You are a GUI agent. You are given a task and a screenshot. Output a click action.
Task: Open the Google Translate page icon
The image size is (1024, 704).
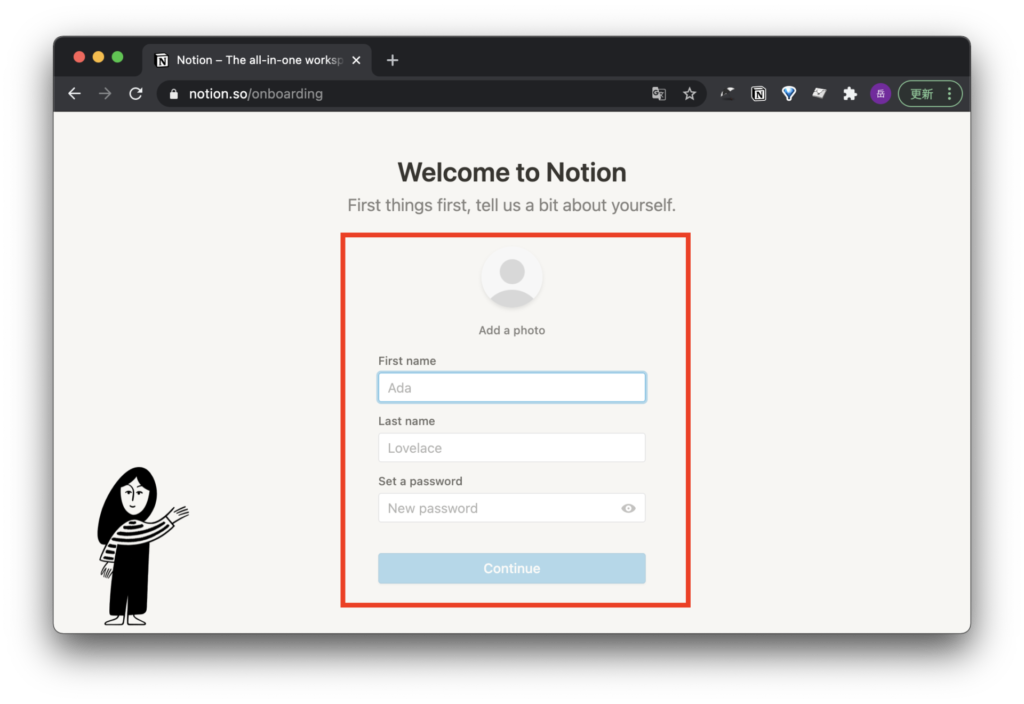pyautogui.click(x=659, y=93)
